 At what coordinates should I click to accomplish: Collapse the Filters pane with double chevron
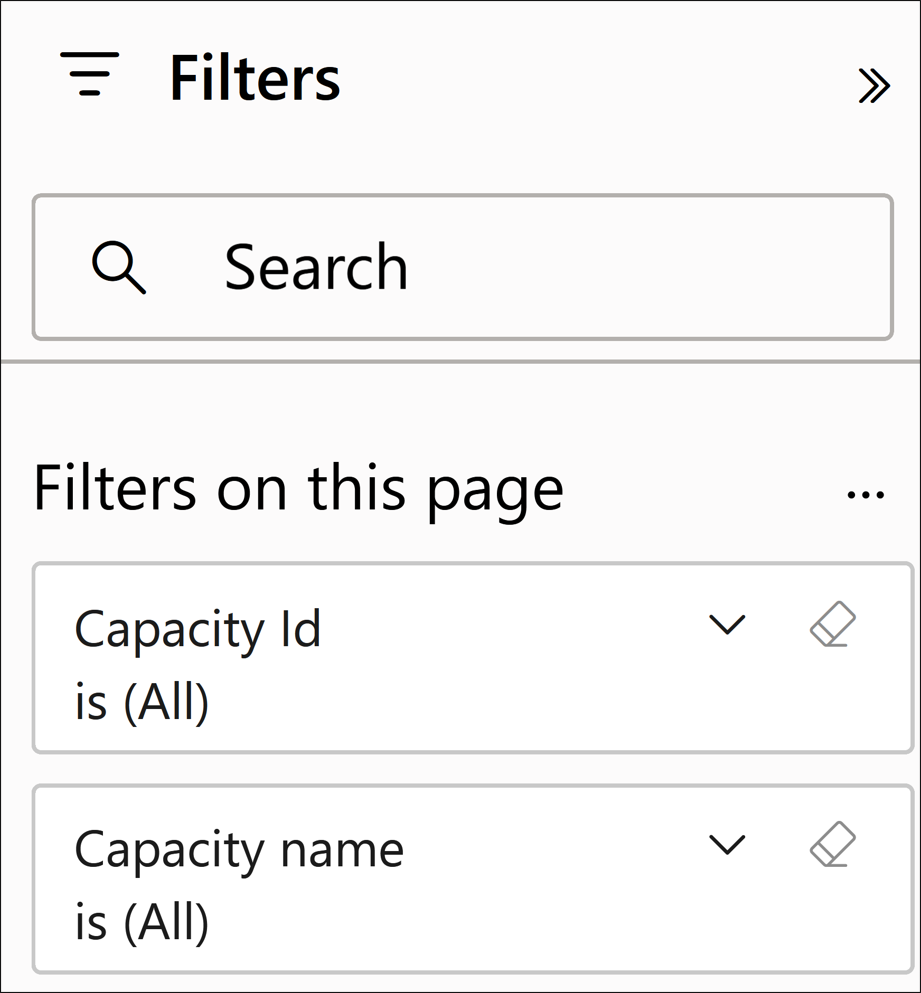[873, 87]
